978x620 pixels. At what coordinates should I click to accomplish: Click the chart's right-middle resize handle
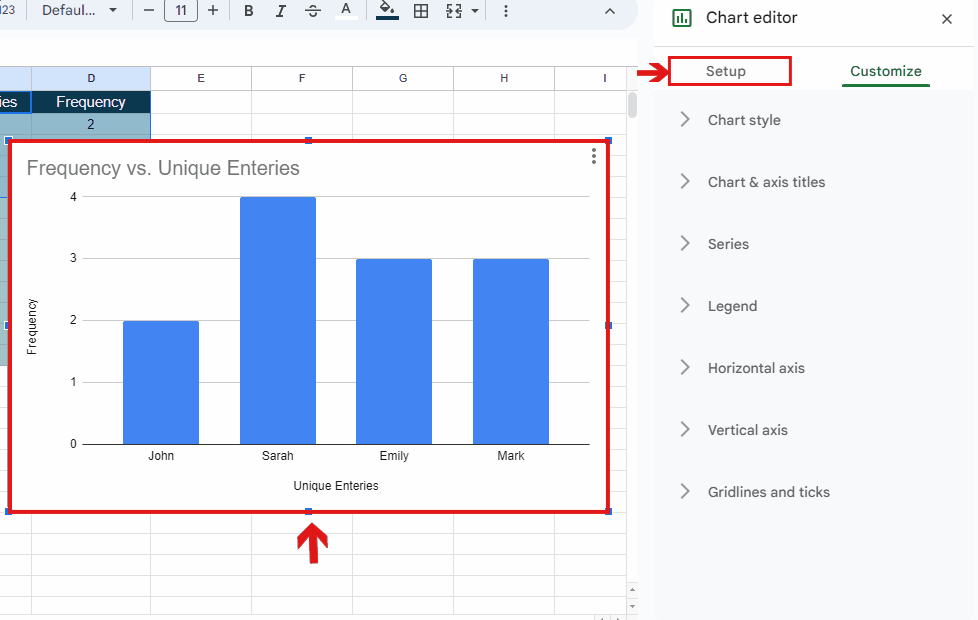608,326
